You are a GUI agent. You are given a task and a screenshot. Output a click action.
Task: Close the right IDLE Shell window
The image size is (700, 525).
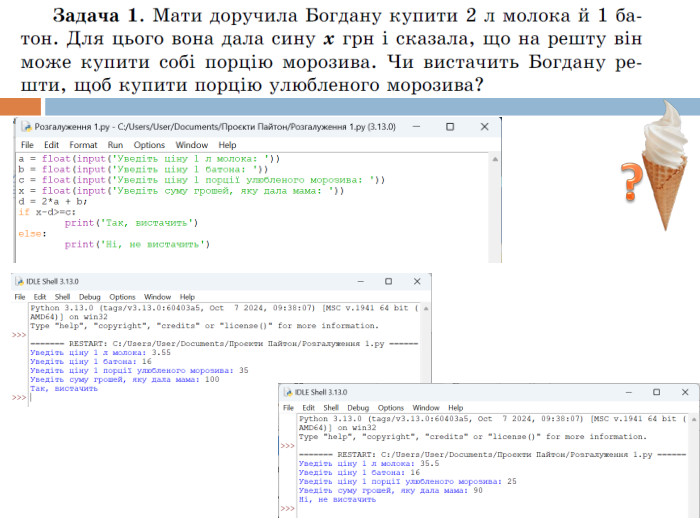685,392
